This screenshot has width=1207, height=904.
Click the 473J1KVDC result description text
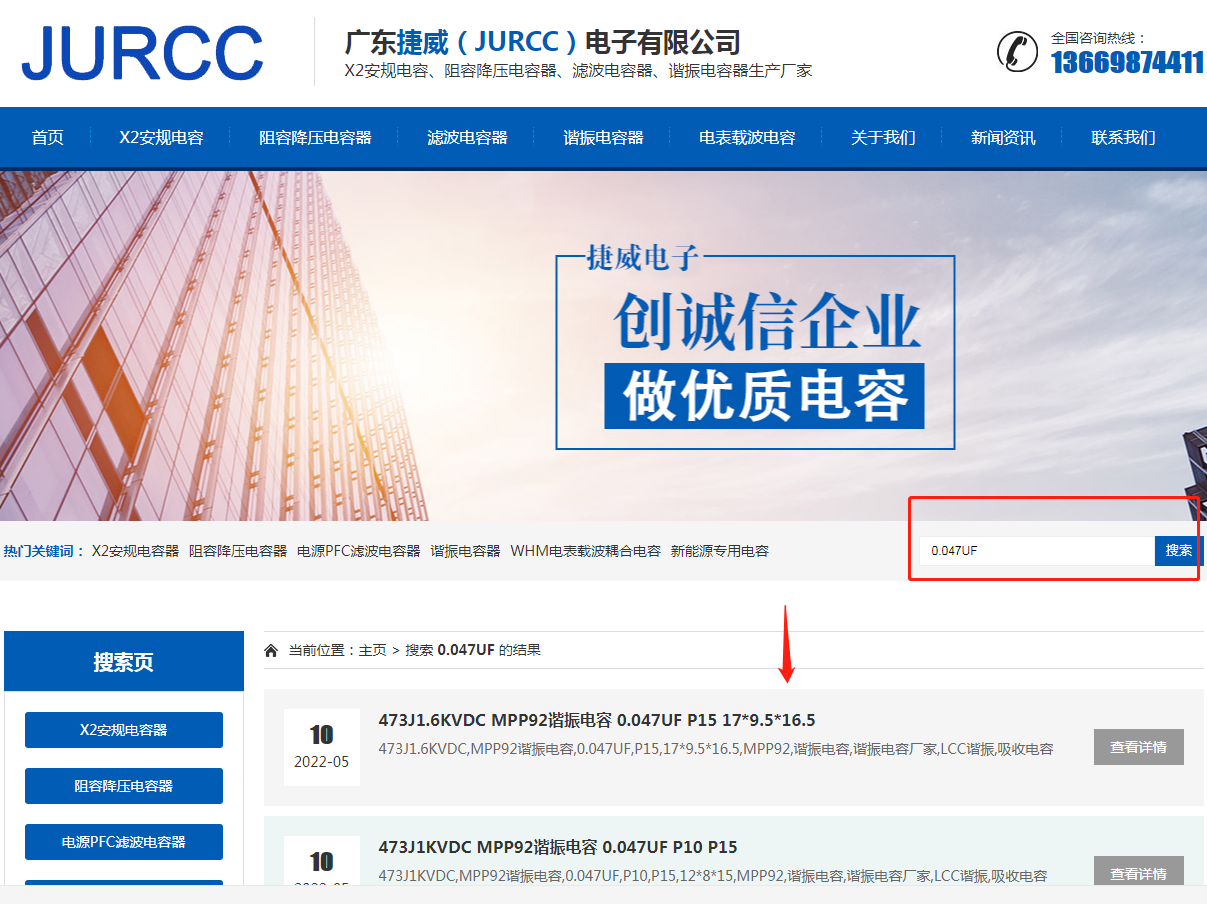coord(713,876)
